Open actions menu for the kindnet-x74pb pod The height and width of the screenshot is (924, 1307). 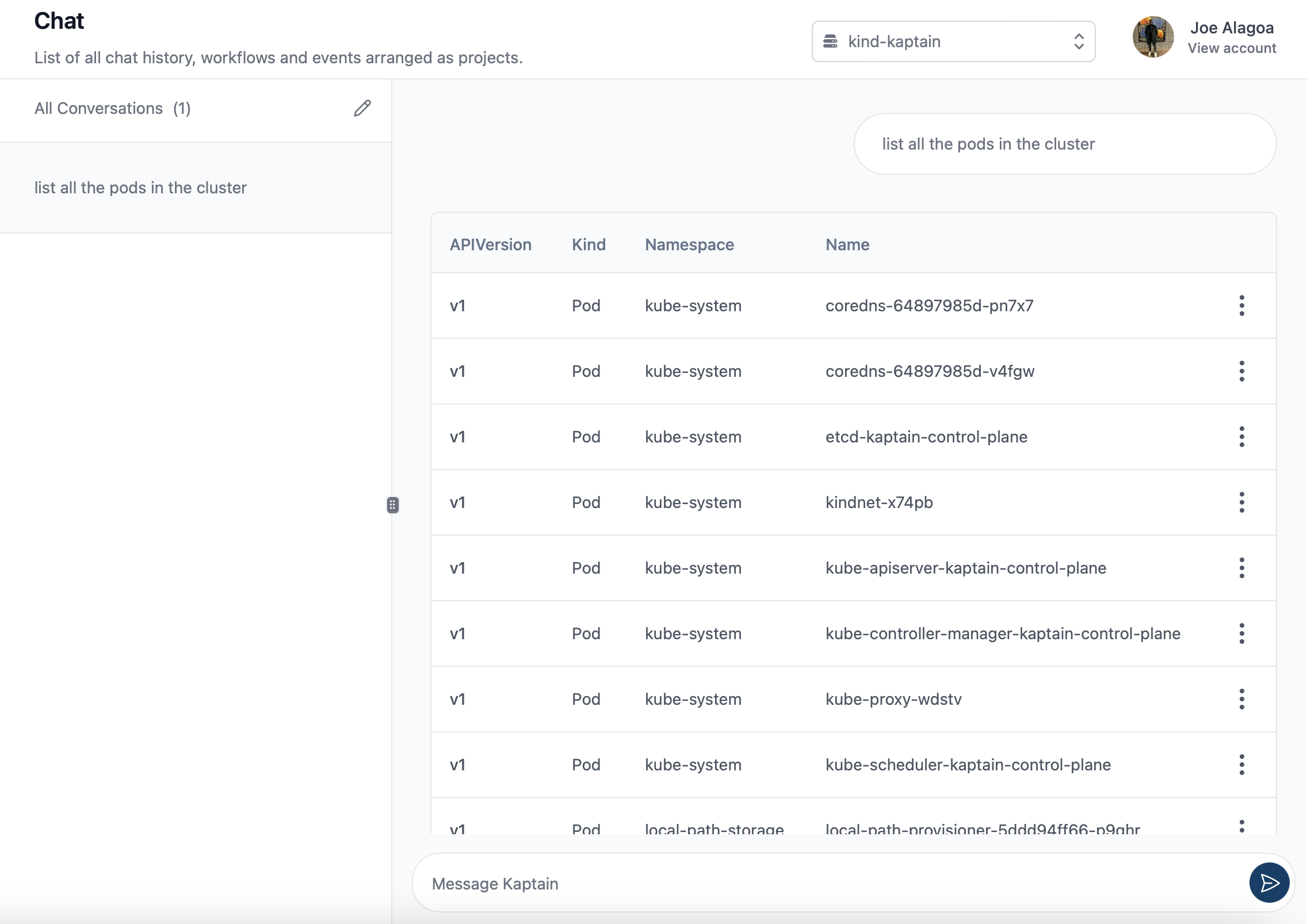pos(1241,502)
